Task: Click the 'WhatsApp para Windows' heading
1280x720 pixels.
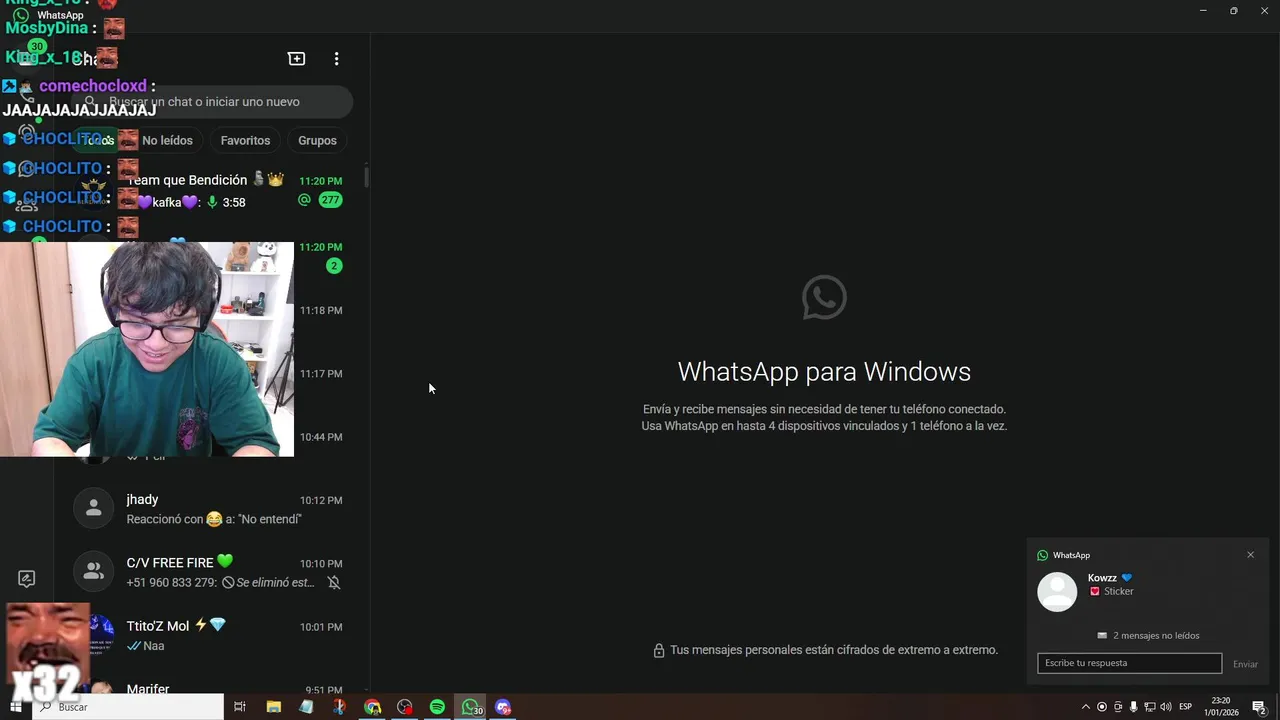Action: (824, 371)
